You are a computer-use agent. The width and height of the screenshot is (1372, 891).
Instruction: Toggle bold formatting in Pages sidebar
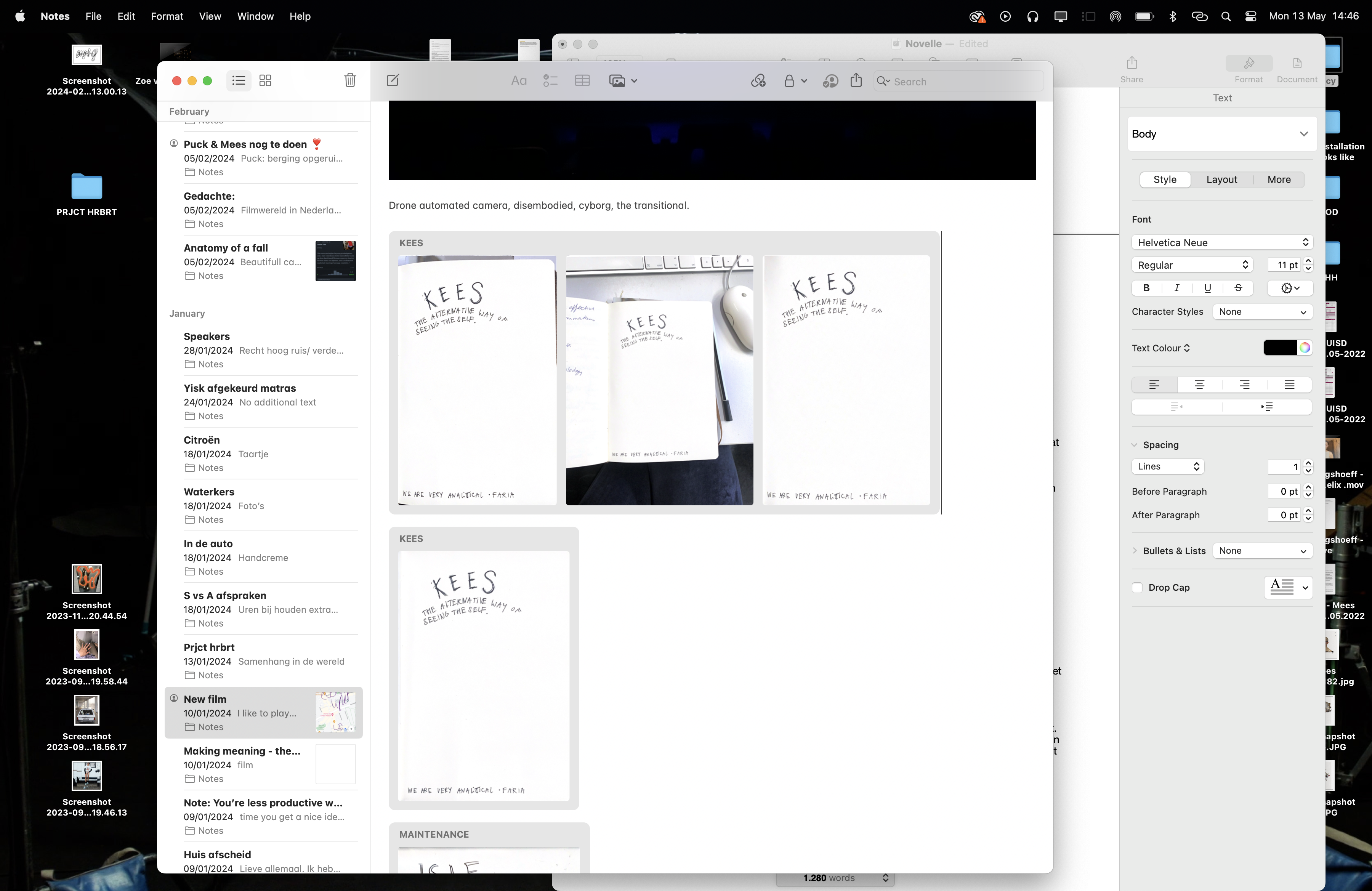click(1146, 288)
